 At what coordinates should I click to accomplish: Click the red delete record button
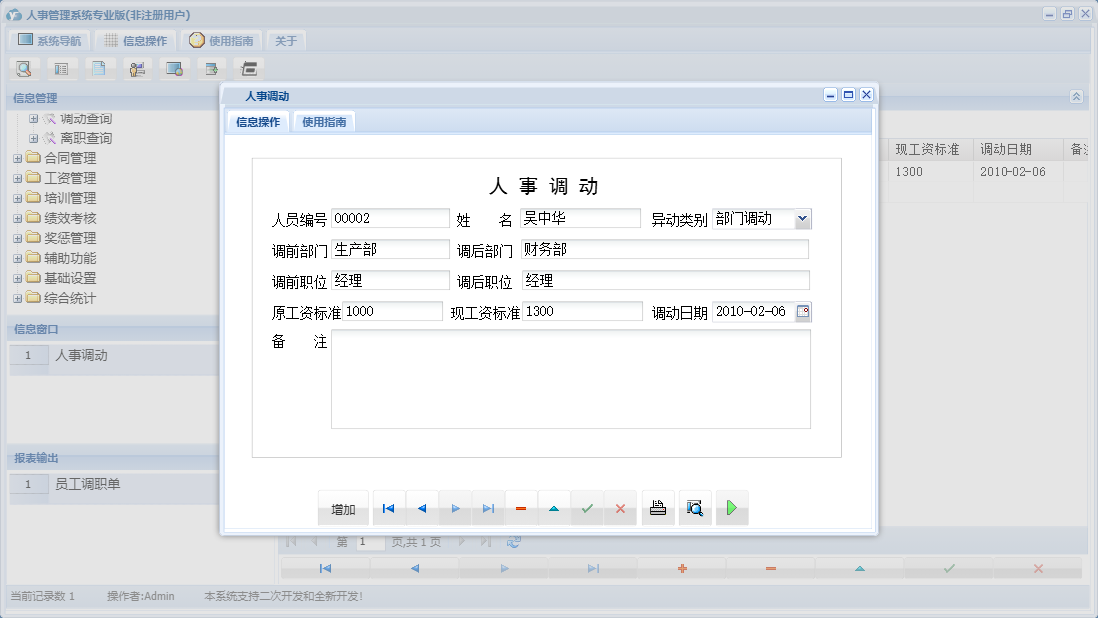[x=521, y=507]
